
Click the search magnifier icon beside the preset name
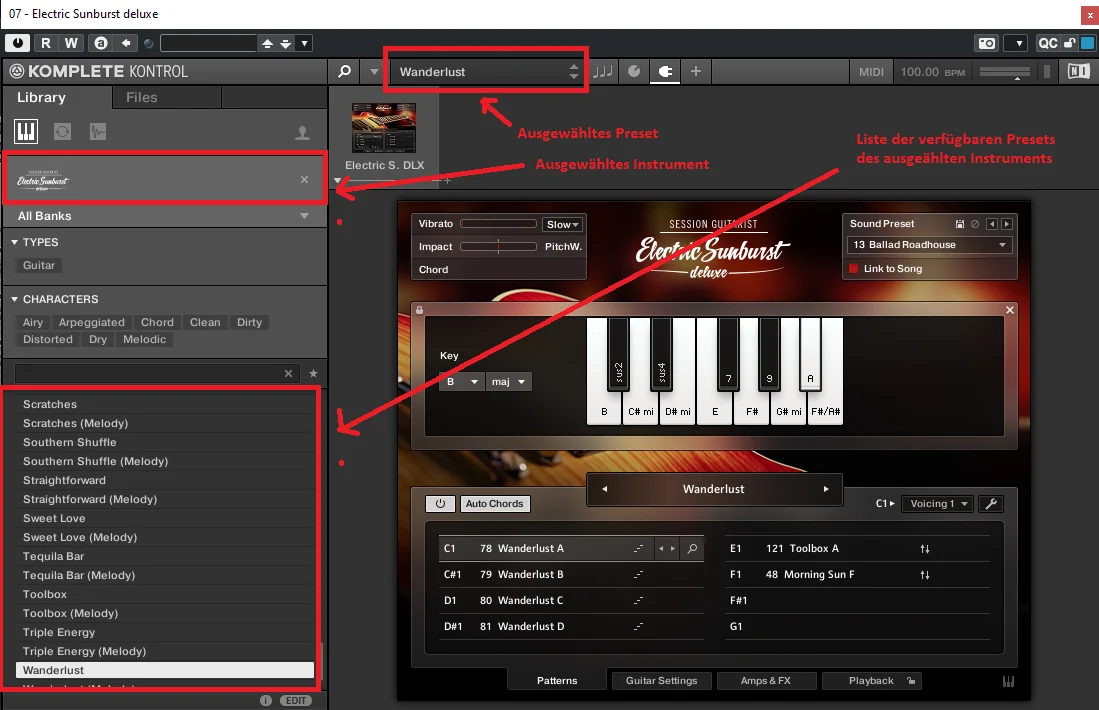tap(344, 71)
